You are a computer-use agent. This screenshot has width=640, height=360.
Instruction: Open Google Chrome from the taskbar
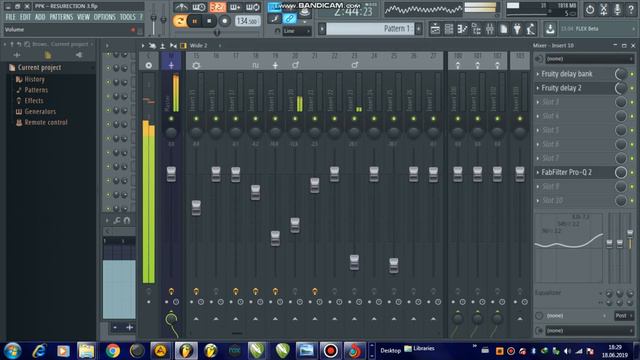click(113, 351)
